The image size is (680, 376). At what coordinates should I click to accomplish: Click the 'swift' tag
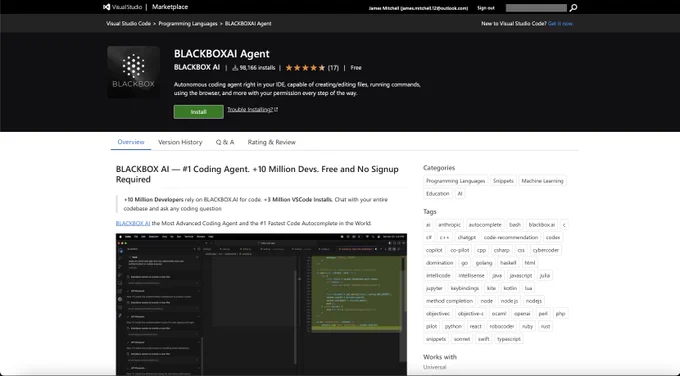[484, 339]
